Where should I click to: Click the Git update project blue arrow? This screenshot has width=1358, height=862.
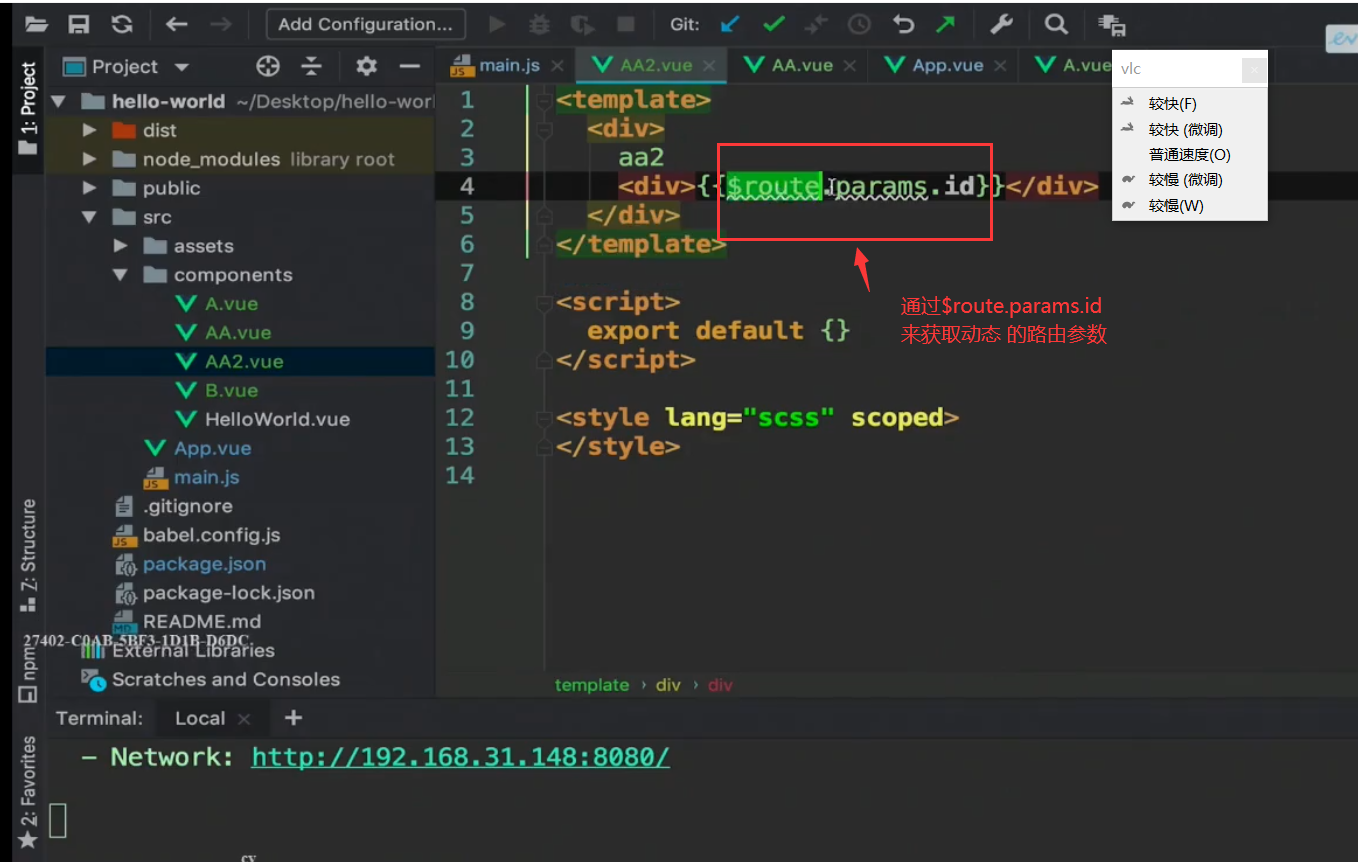tap(731, 24)
